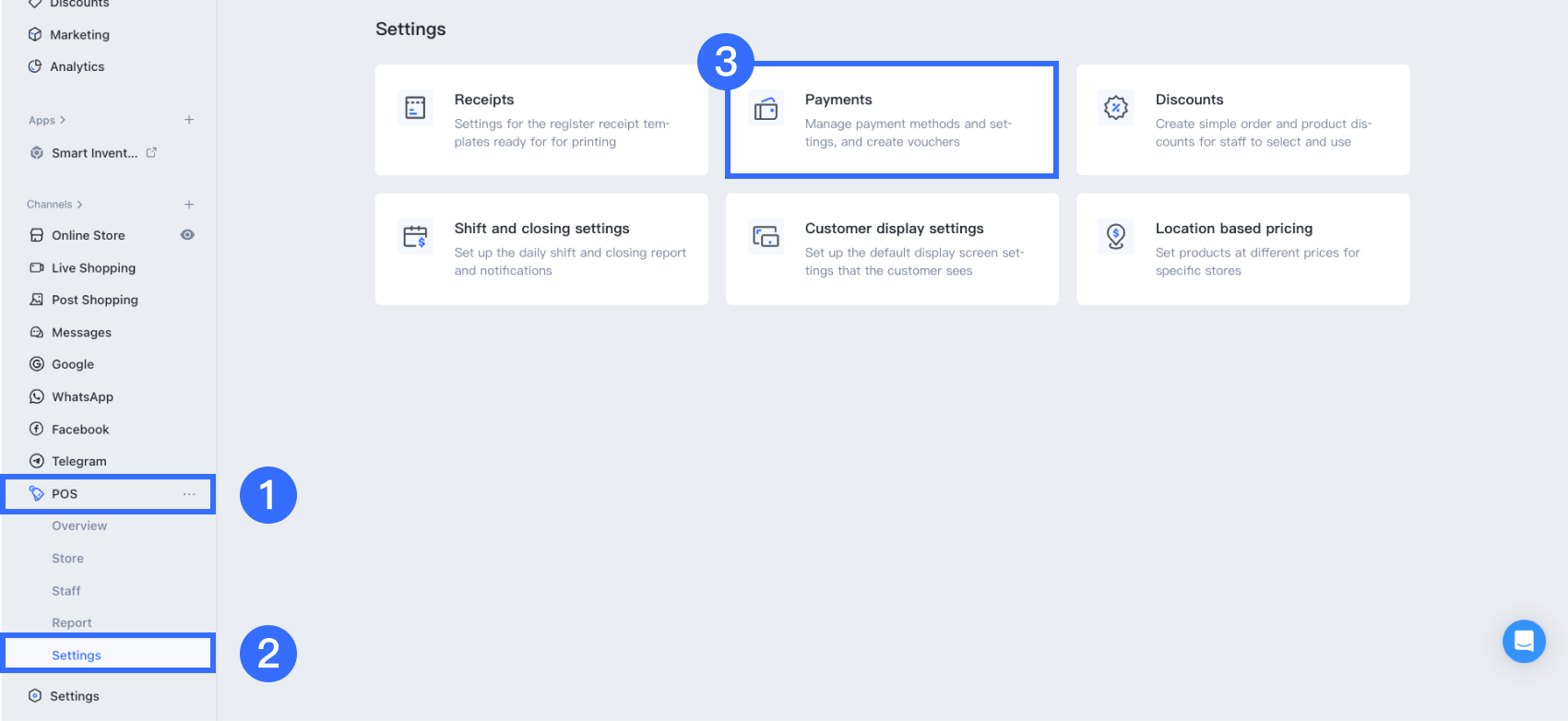Toggle the Online Store eye icon
This screenshot has width=1568, height=721.
(187, 235)
